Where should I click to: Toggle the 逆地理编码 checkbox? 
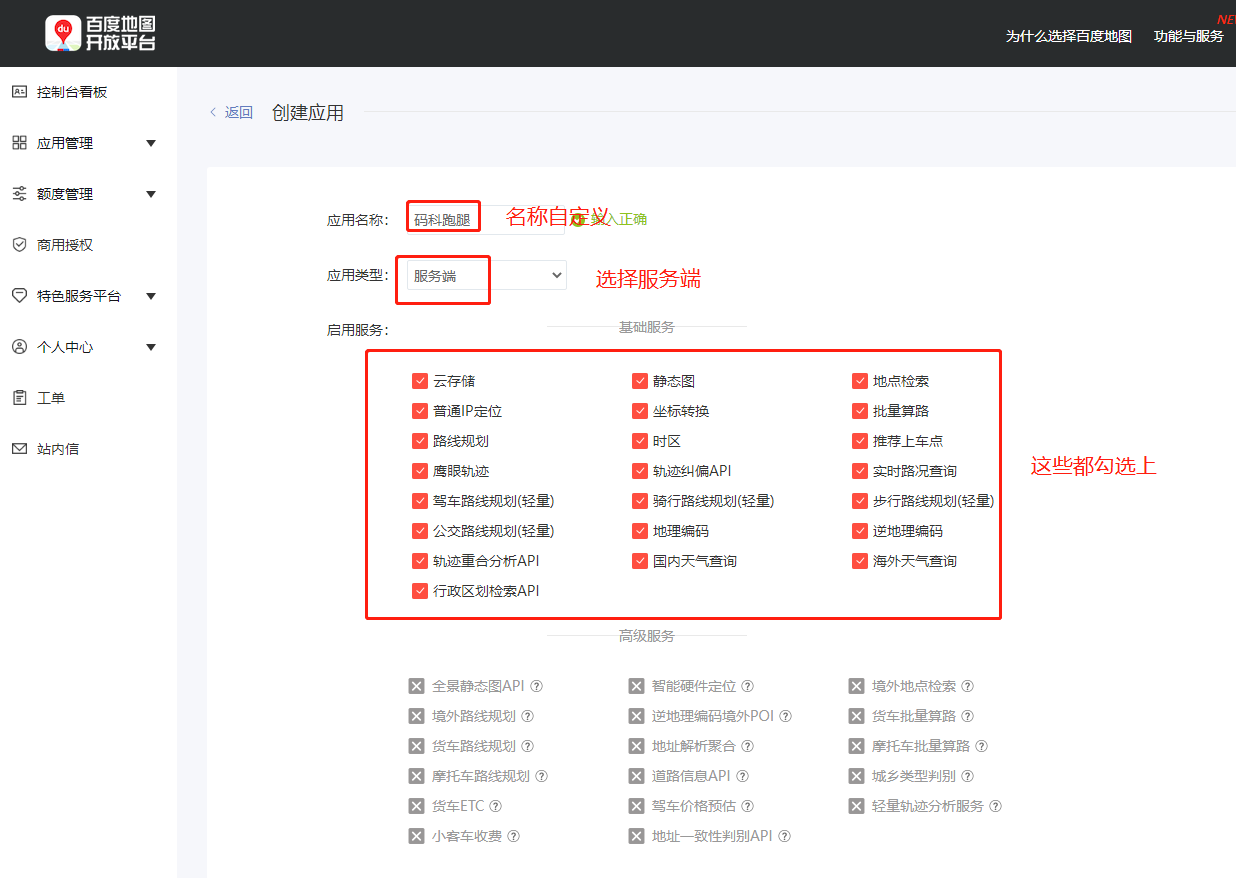tap(860, 531)
